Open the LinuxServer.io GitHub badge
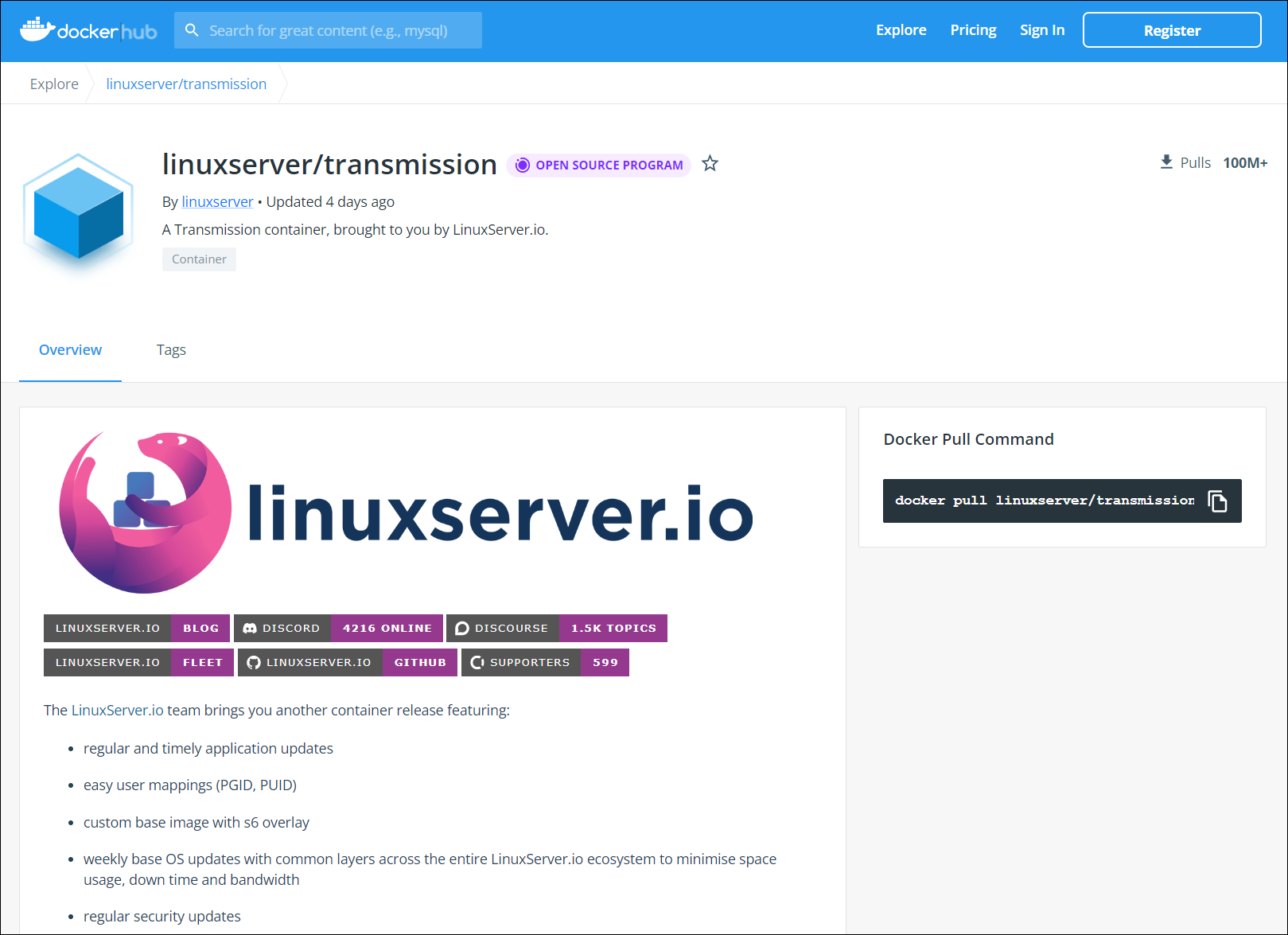1288x935 pixels. click(x=348, y=662)
